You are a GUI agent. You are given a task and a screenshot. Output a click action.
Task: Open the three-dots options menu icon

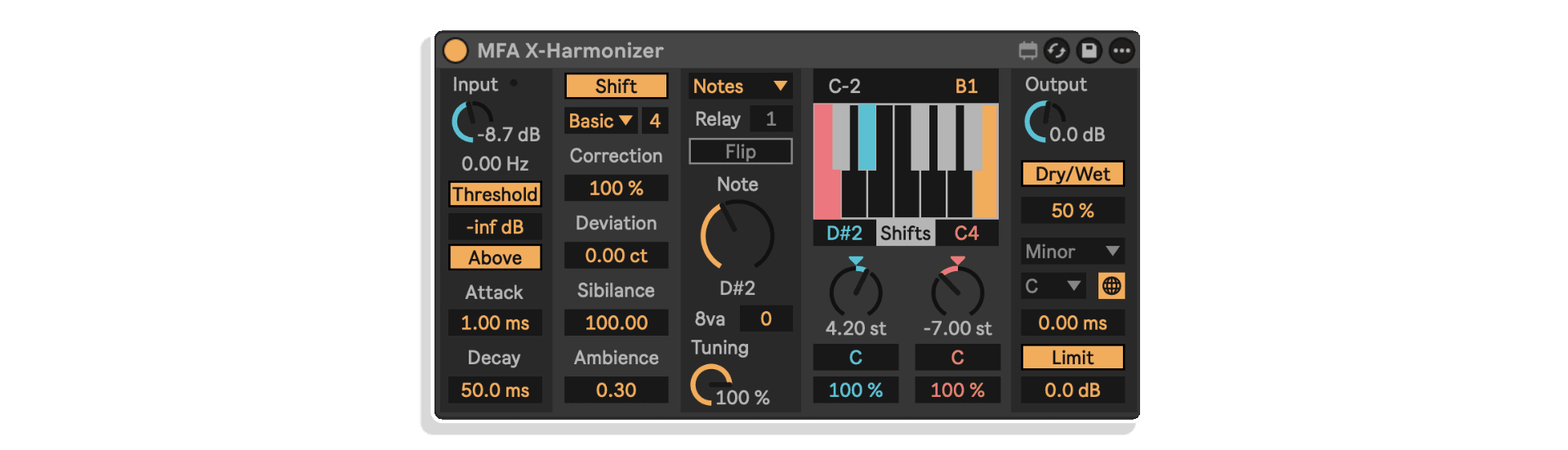pos(1122,51)
